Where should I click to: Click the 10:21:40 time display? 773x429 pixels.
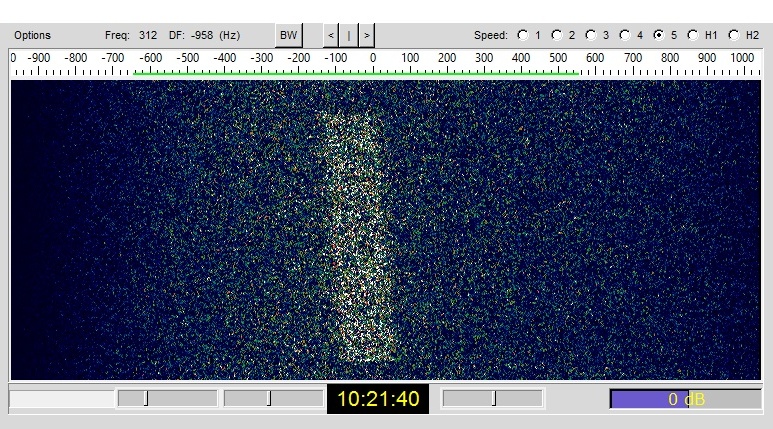[x=378, y=398]
